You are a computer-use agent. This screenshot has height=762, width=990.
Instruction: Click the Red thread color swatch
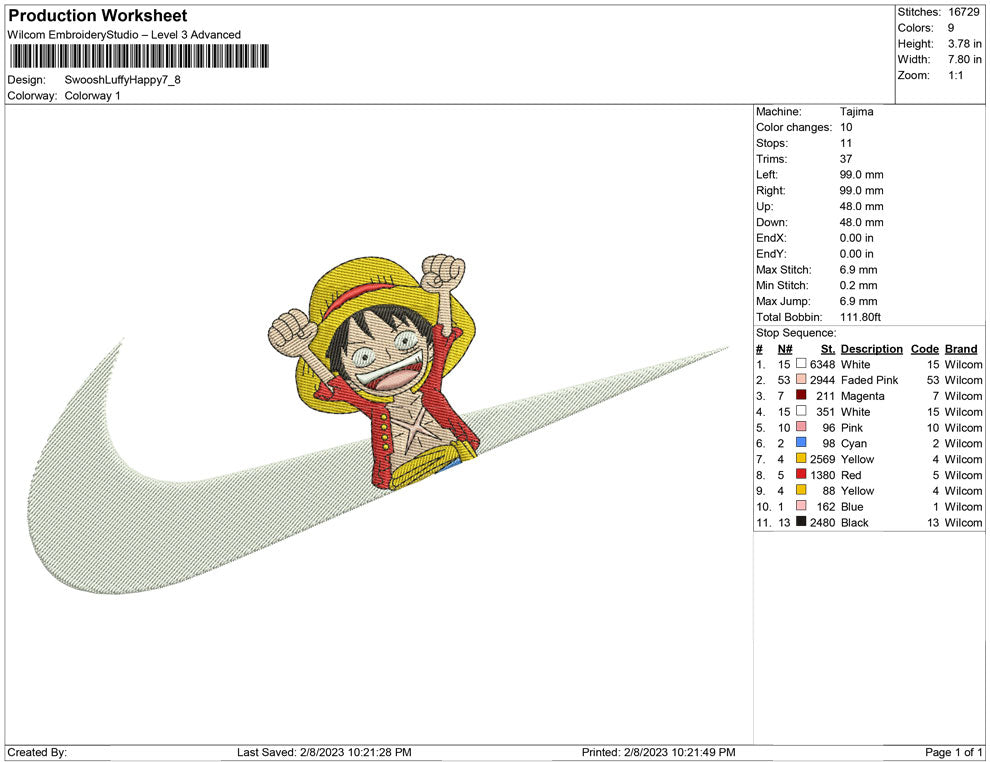pos(801,475)
